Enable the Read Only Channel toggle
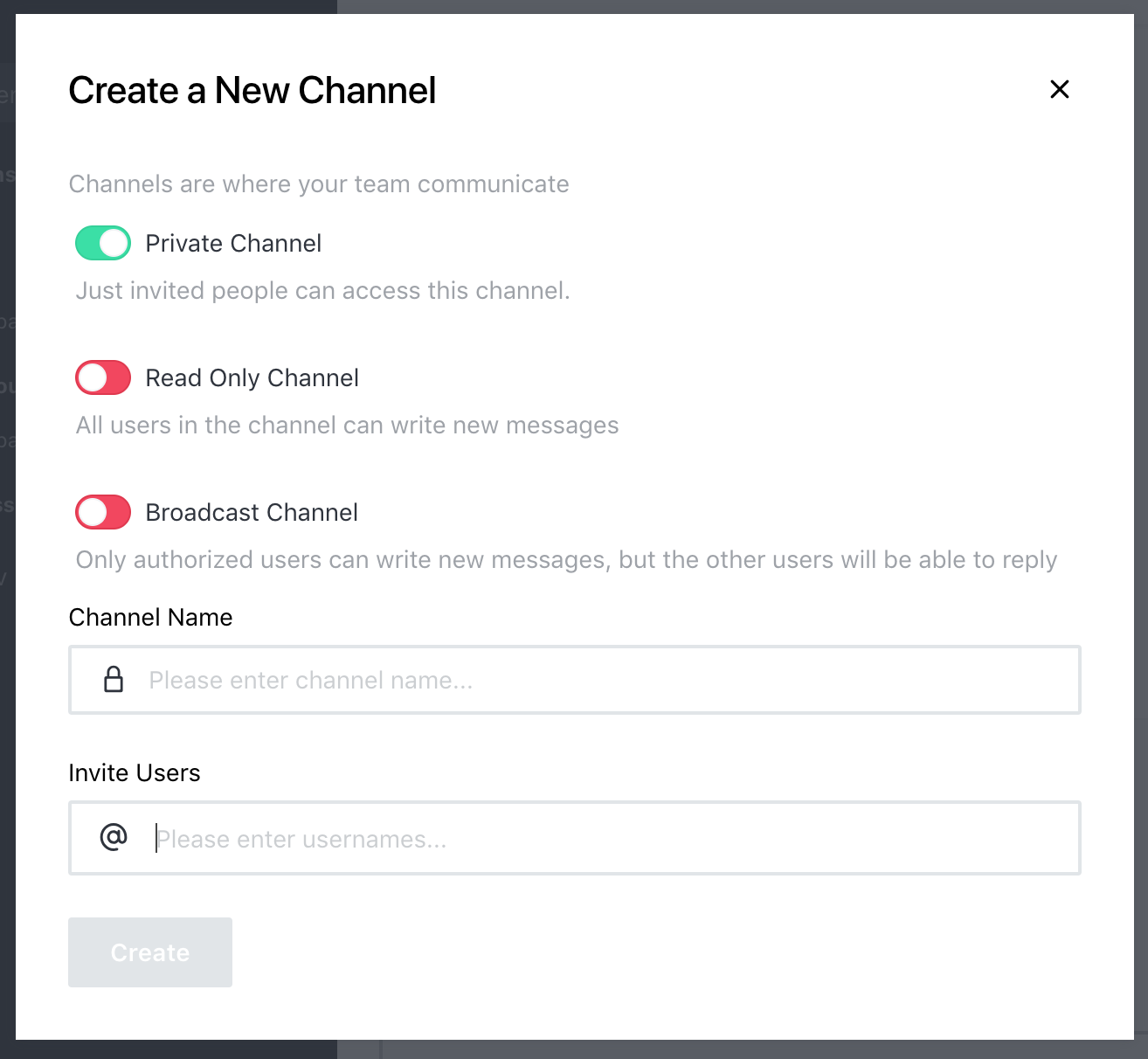Image resolution: width=1148 pixels, height=1059 pixels. [x=102, y=377]
